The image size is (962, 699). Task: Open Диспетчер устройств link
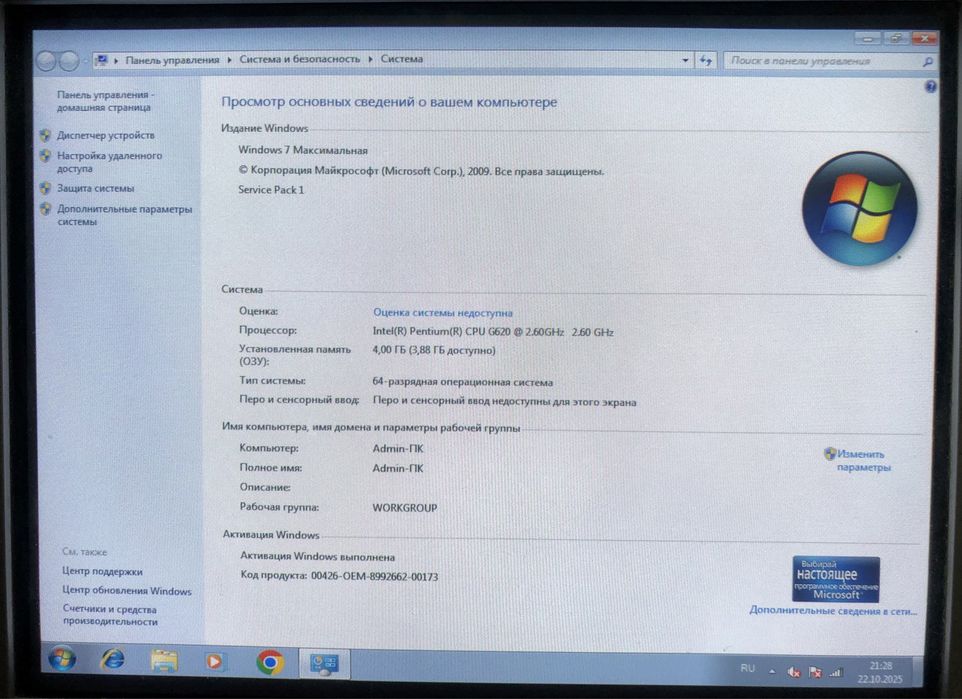click(106, 135)
